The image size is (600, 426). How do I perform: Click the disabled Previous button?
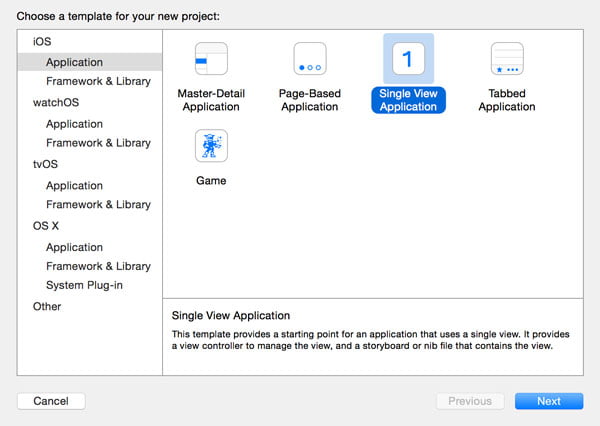(x=469, y=401)
